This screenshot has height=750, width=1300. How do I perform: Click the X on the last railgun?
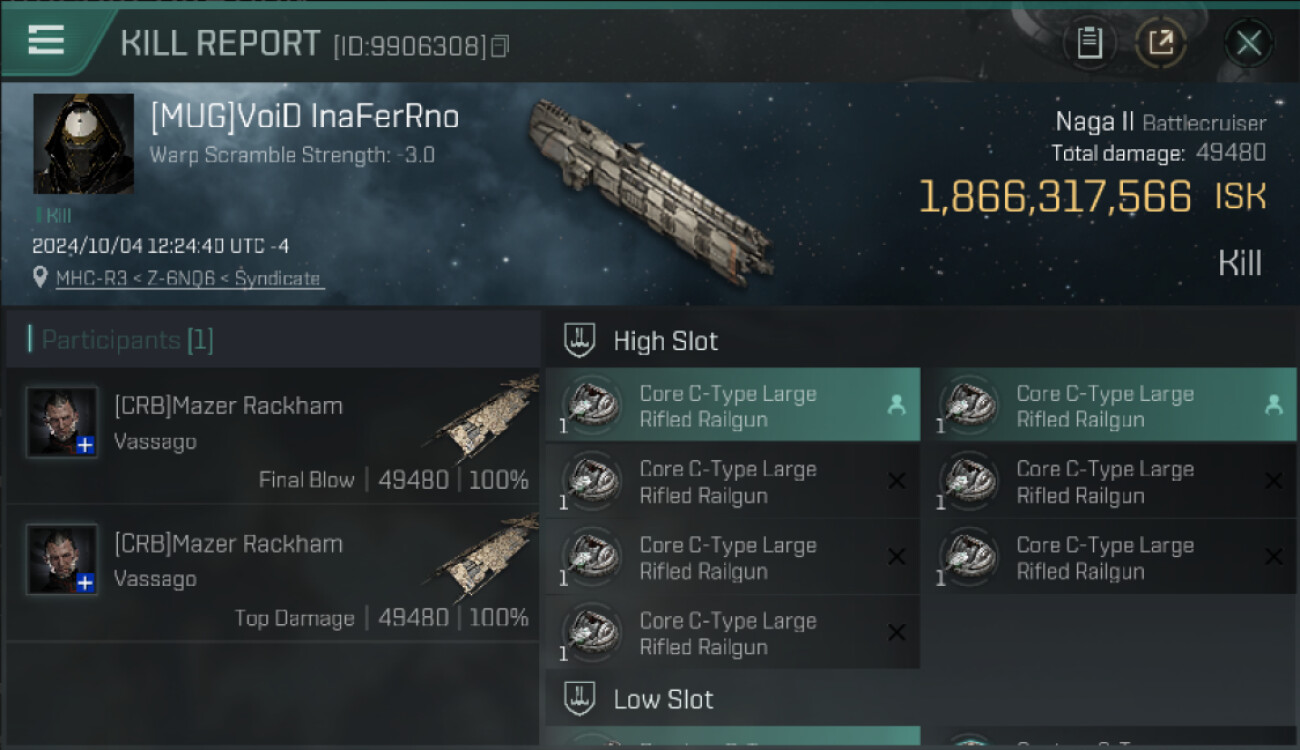pos(896,632)
